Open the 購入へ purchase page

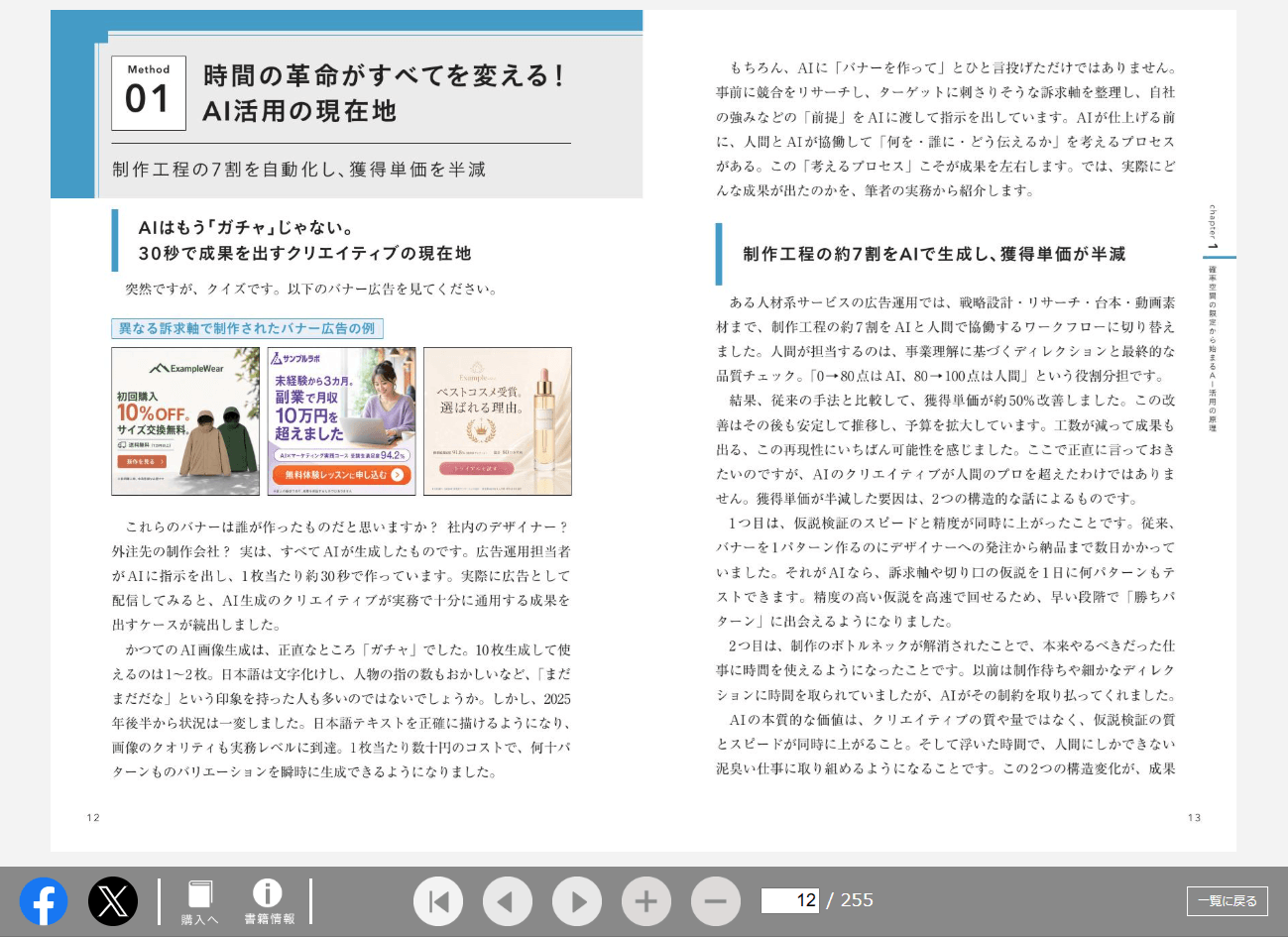point(200,902)
